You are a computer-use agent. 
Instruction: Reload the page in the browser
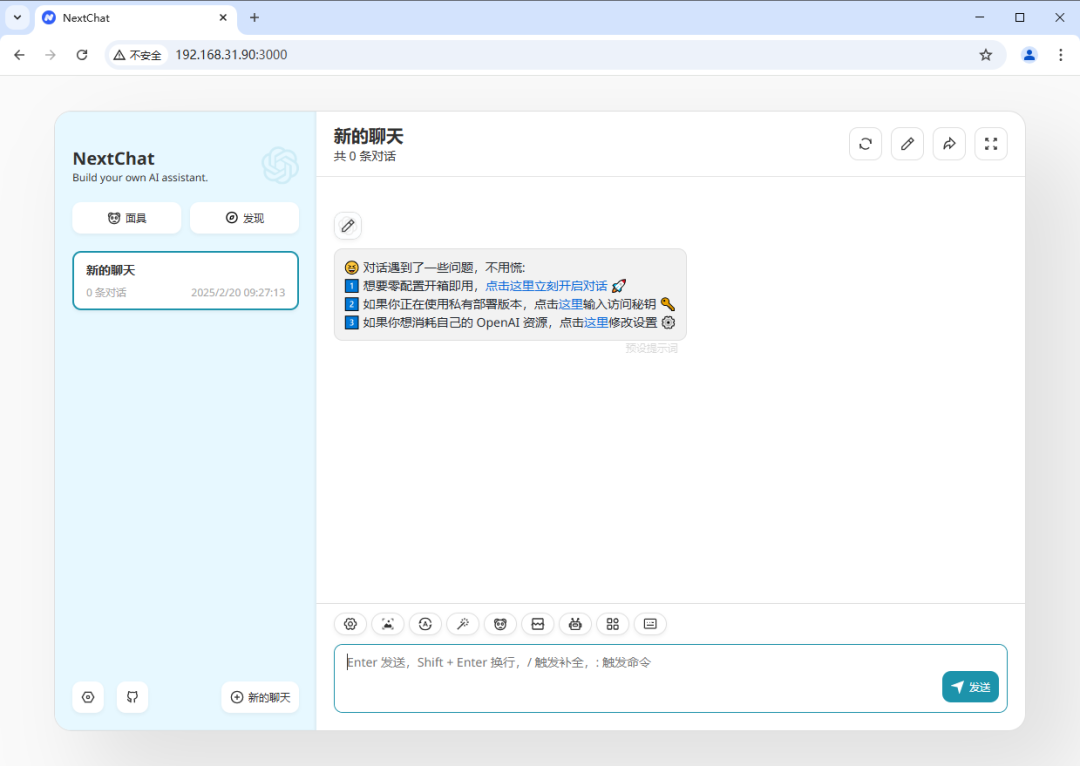[82, 55]
